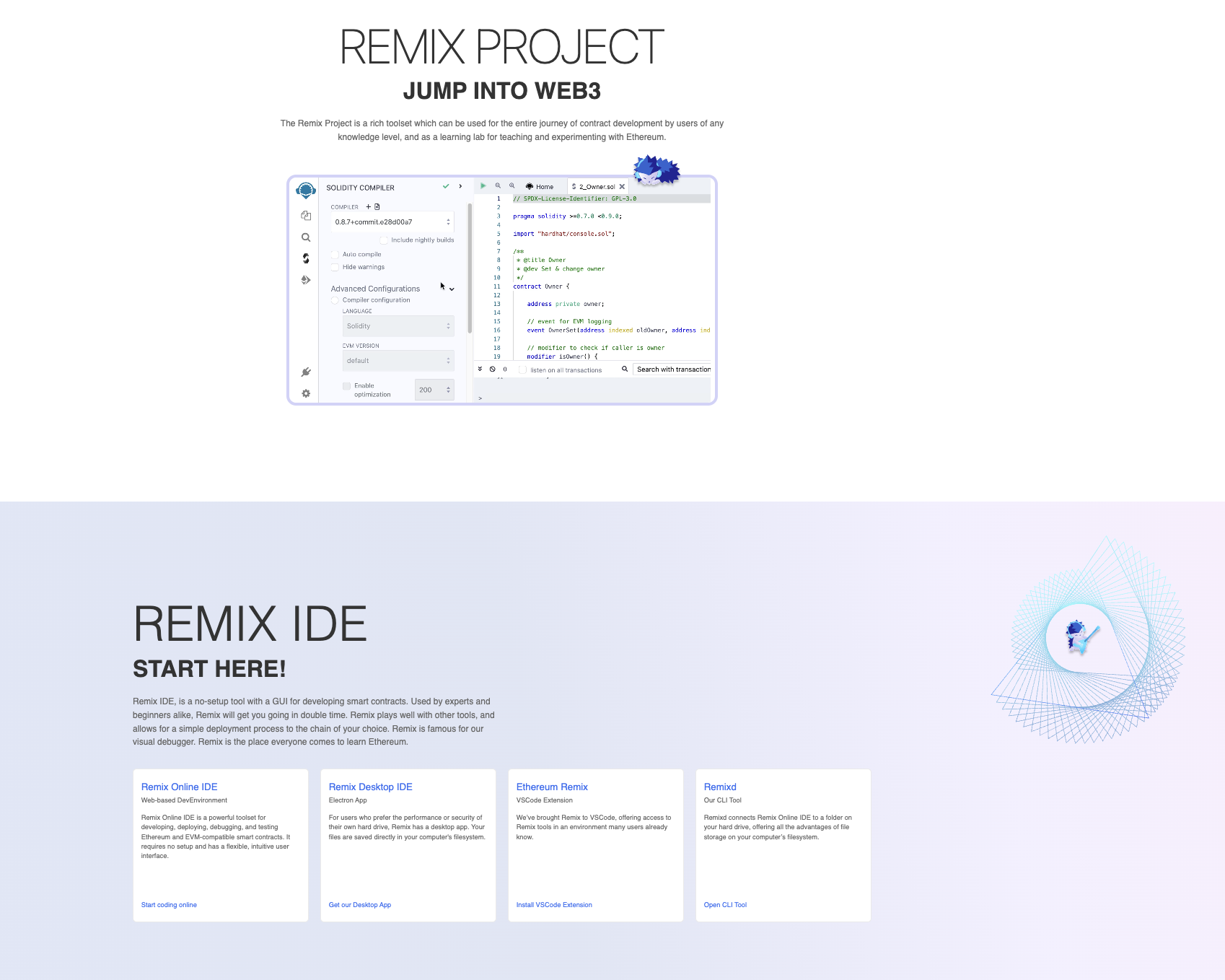1225x980 pixels.
Task: Enable the Auto compile checkbox
Action: point(335,255)
